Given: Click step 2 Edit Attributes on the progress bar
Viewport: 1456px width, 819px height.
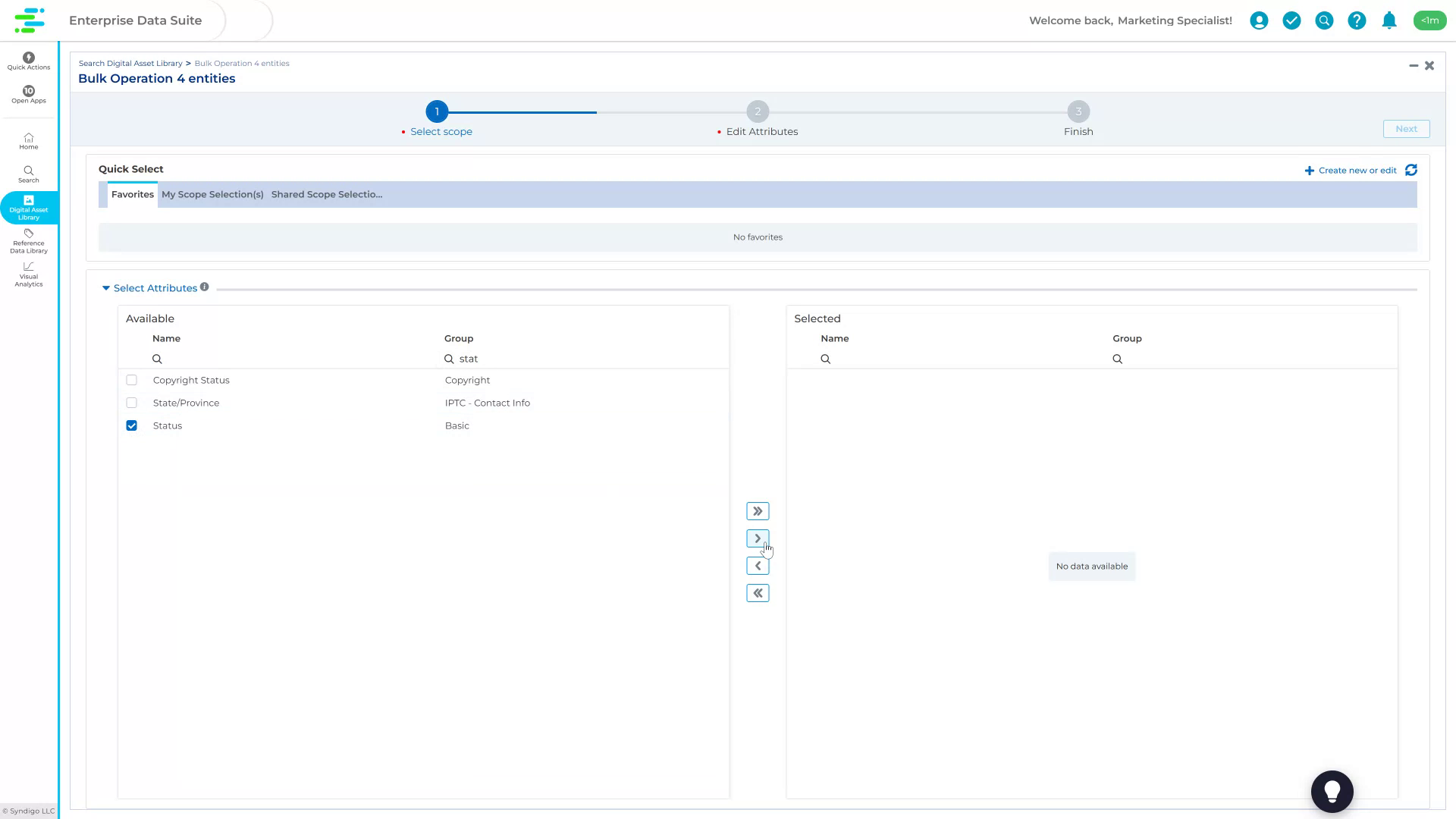Looking at the screenshot, I should coord(758,111).
